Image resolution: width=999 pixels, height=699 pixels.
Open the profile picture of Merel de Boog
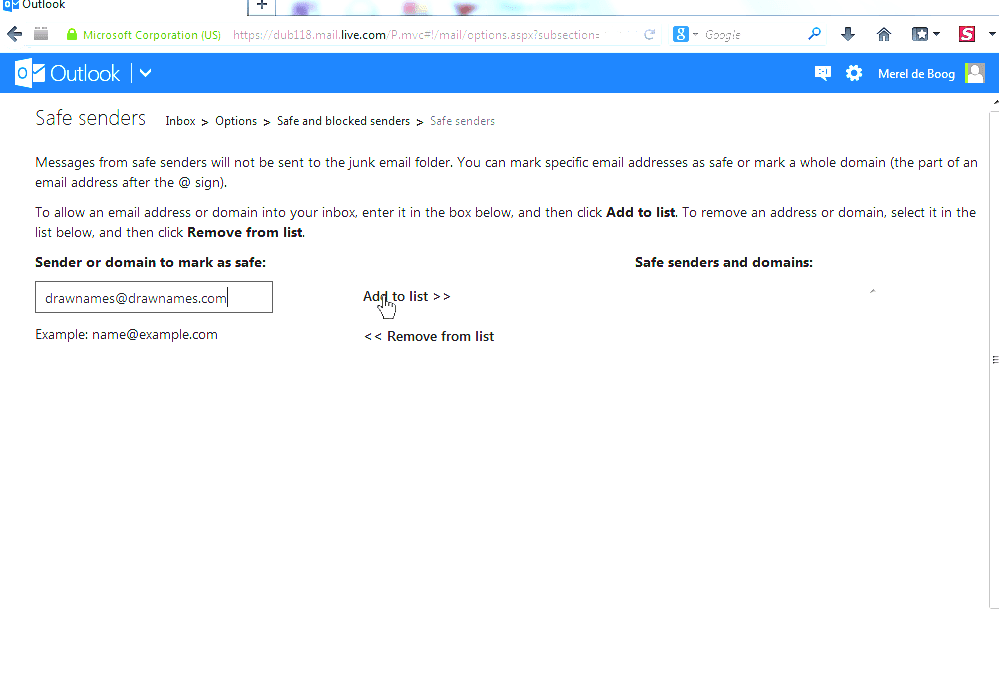click(x=974, y=73)
